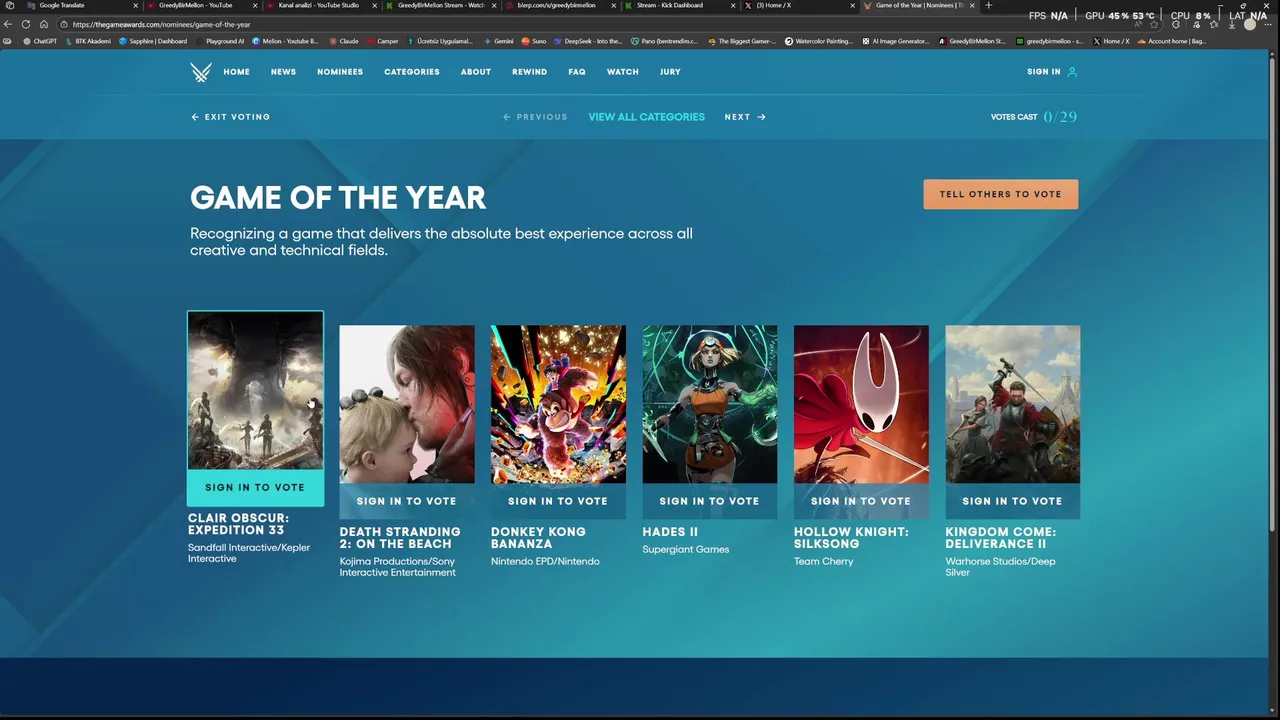Sign in to vote for Clair Obscur
This screenshot has height=720, width=1280.
(x=255, y=487)
